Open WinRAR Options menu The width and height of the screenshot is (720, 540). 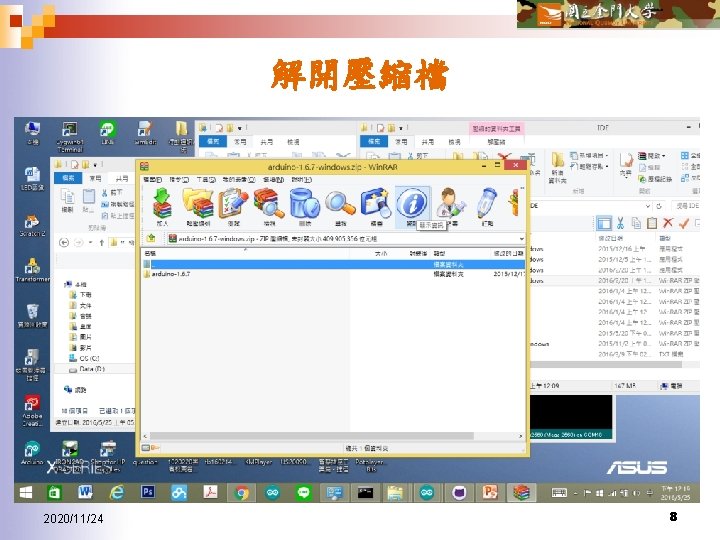273,180
